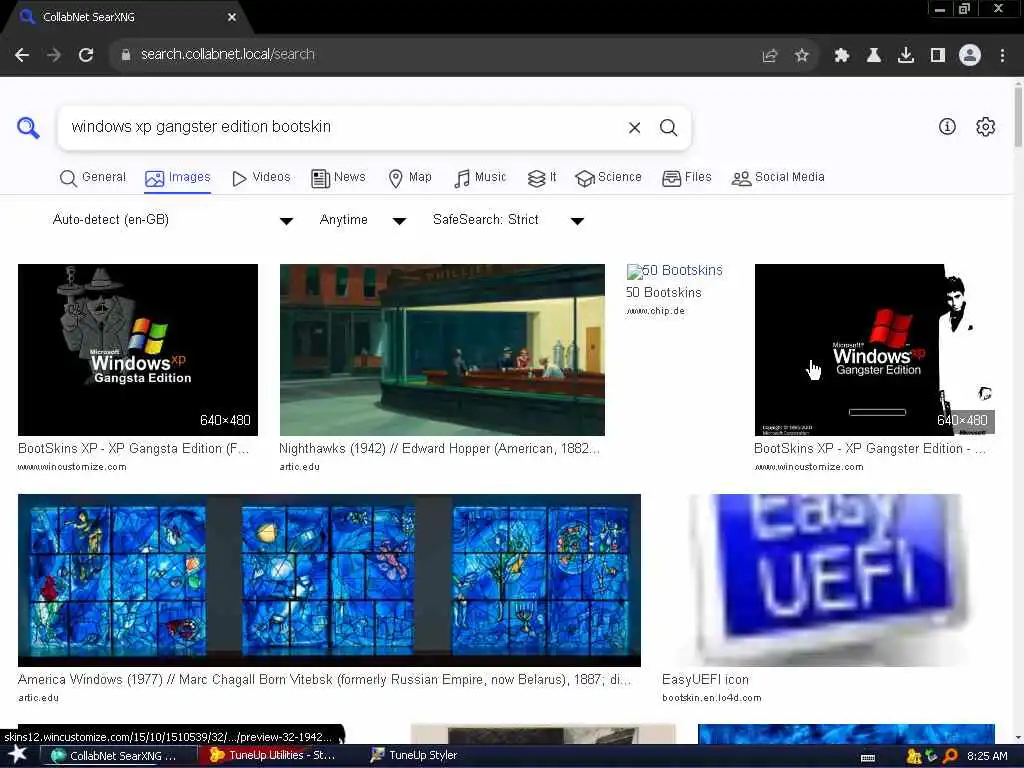Open preferences gear icon

click(985, 127)
